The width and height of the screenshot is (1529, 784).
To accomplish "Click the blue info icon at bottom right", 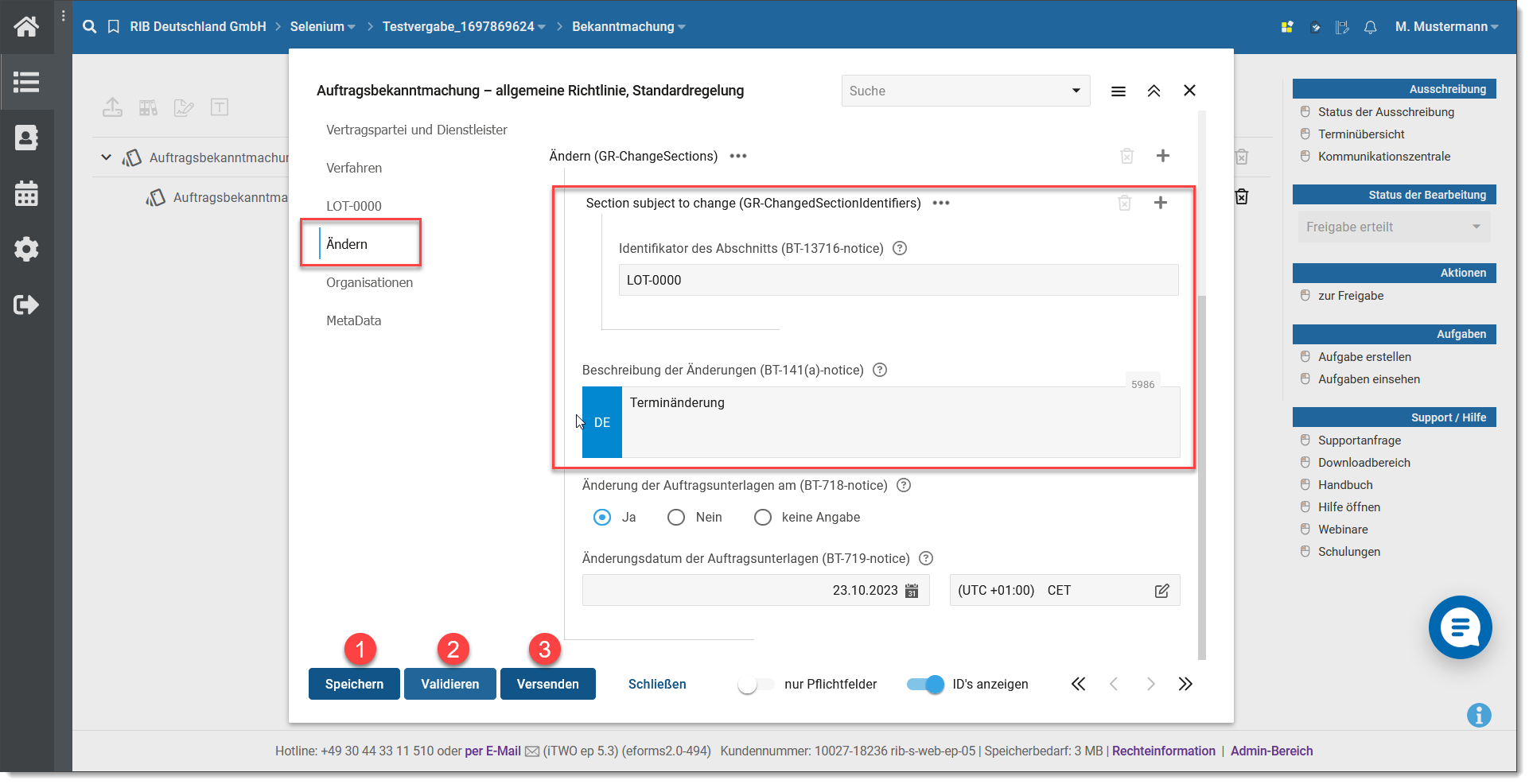I will tap(1479, 716).
